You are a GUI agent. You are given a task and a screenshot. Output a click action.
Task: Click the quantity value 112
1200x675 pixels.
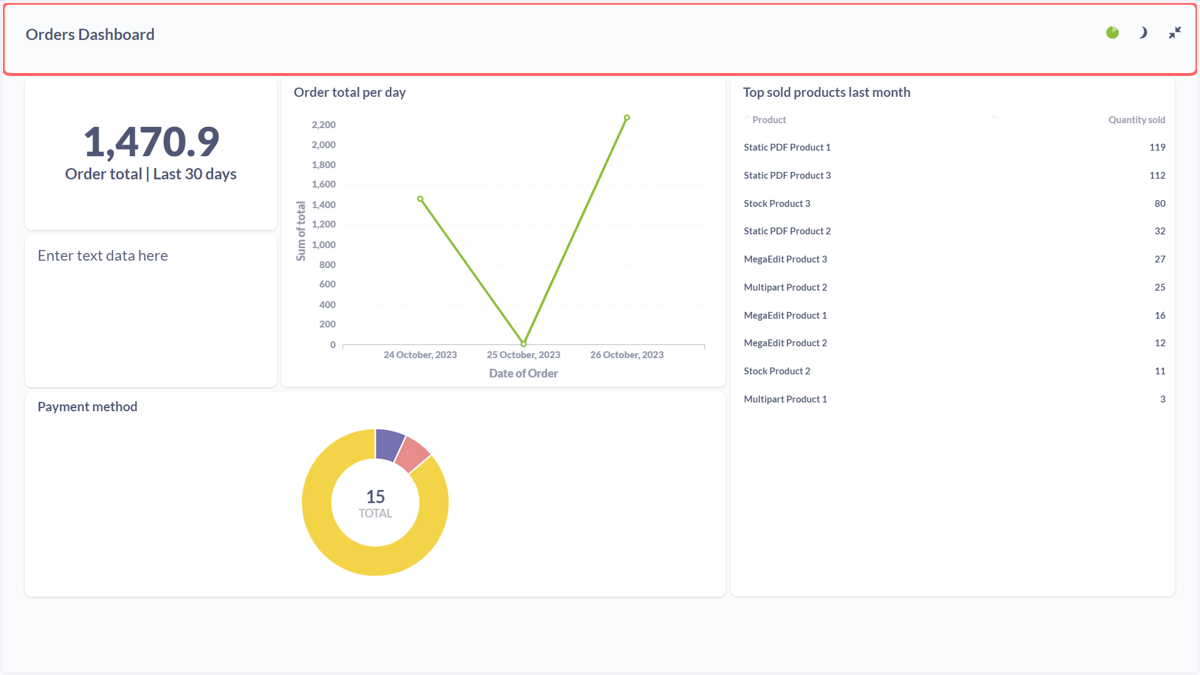coord(1157,175)
